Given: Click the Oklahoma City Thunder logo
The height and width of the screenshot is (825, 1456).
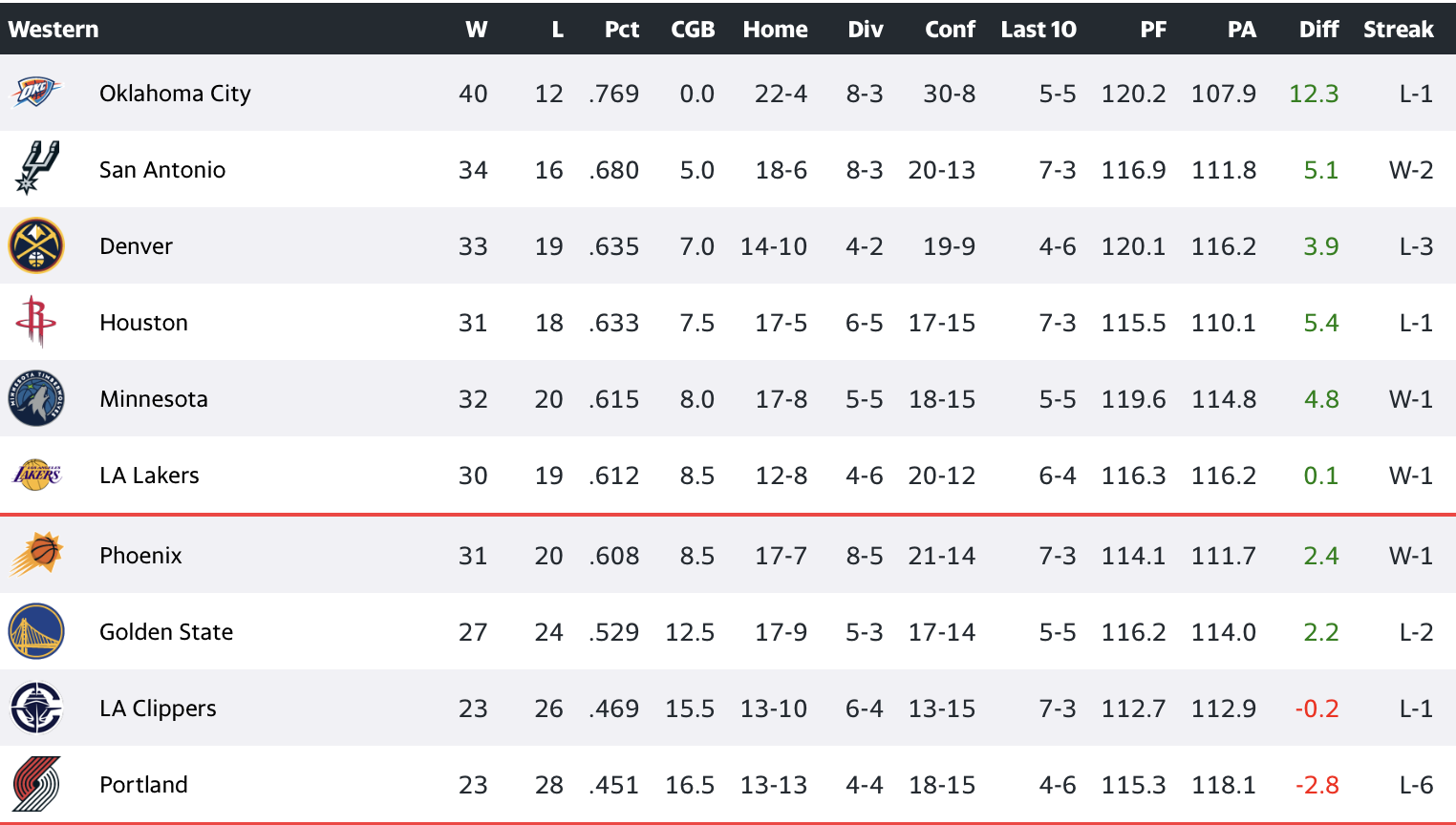Looking at the screenshot, I should 36,93.
